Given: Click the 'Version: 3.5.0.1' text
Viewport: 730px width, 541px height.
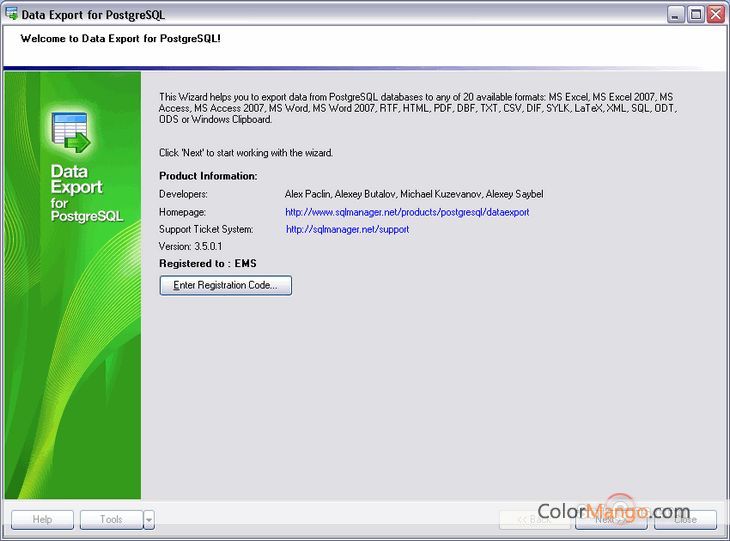Looking at the screenshot, I should click(190, 246).
